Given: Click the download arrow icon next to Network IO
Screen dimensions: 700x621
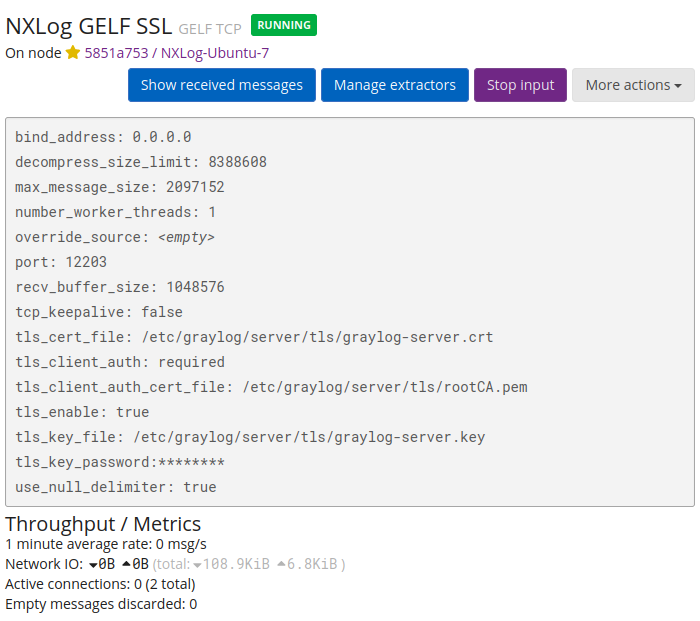Looking at the screenshot, I should pos(93,564).
